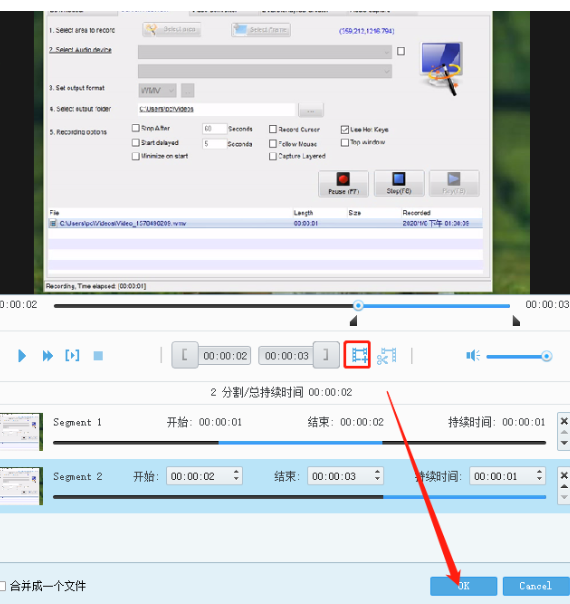Remove Segment 1 with its X icon
The width and height of the screenshot is (570, 604).
point(564,421)
